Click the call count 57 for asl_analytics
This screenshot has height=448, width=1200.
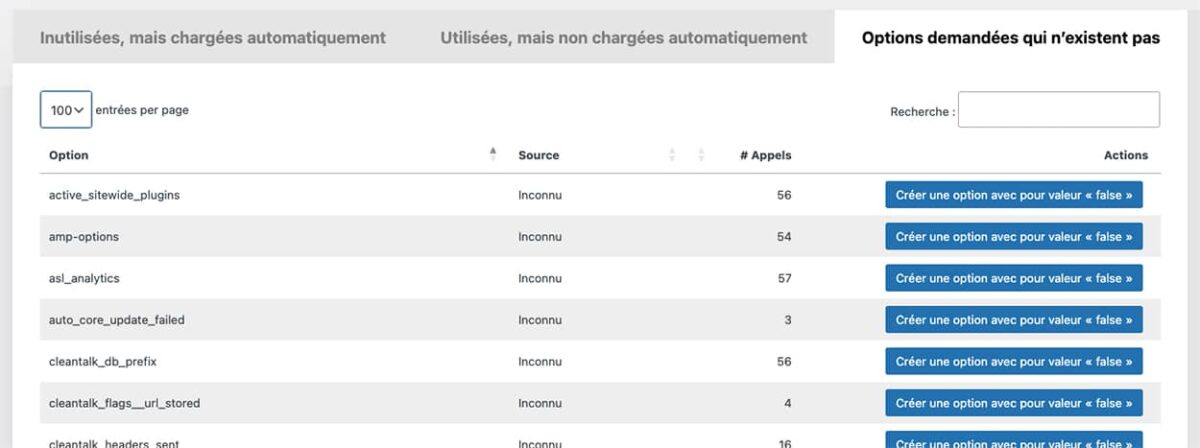(784, 278)
